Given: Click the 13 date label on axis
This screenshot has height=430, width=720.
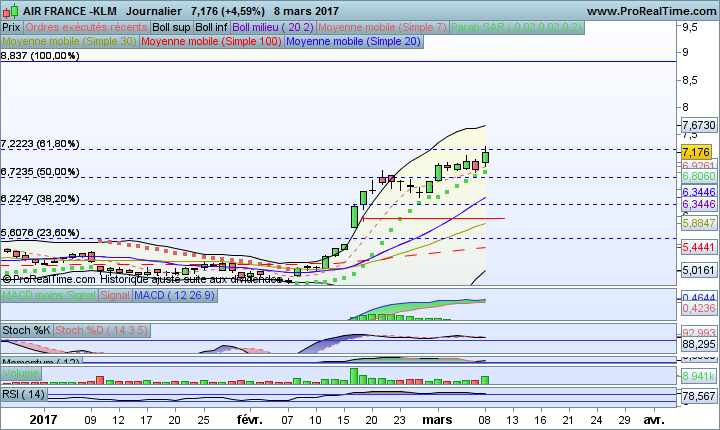Looking at the screenshot, I should [512, 420].
